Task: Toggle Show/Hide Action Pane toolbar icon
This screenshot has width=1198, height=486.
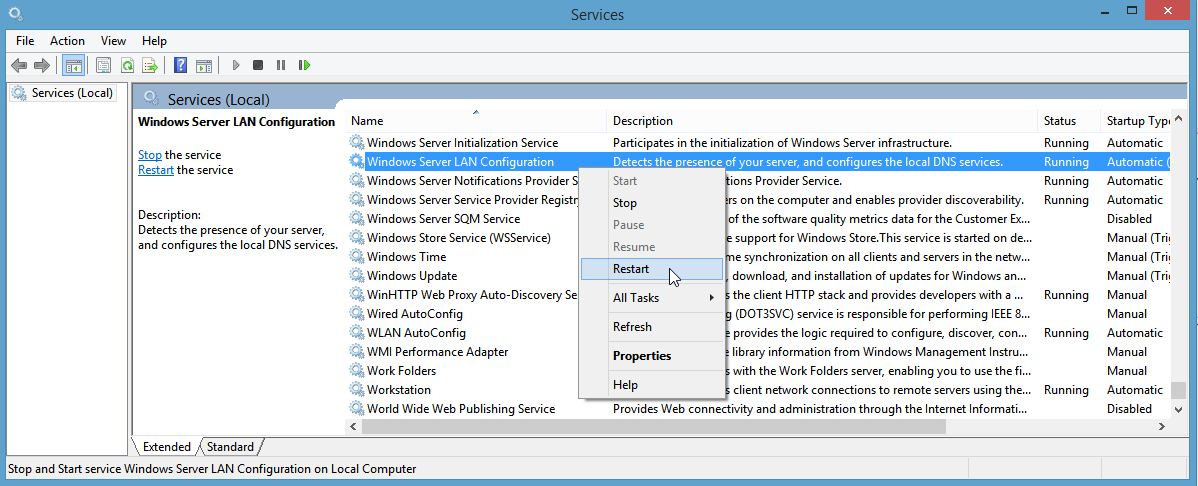Action: click(x=203, y=66)
